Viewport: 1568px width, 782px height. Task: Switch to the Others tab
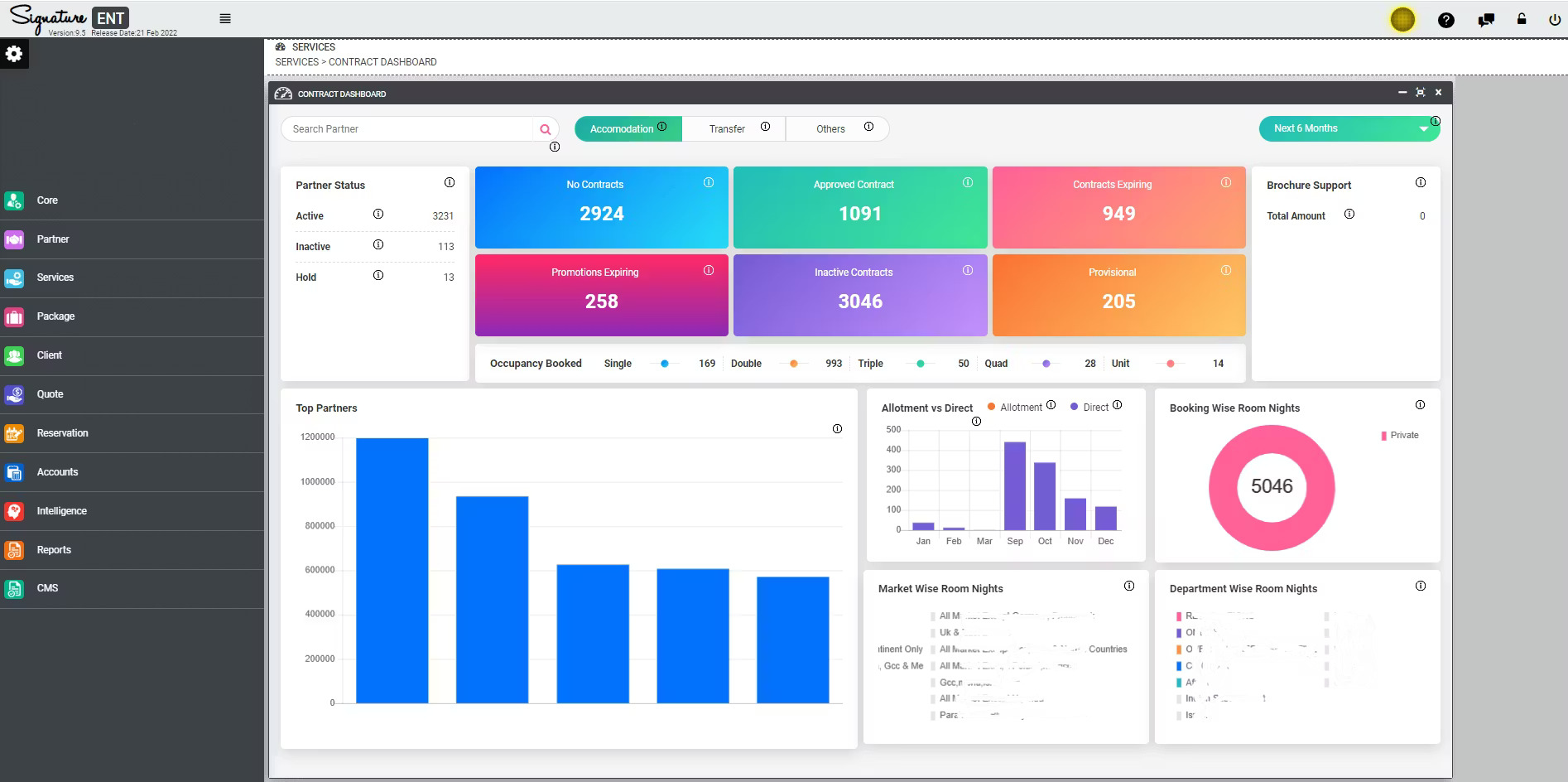[830, 129]
